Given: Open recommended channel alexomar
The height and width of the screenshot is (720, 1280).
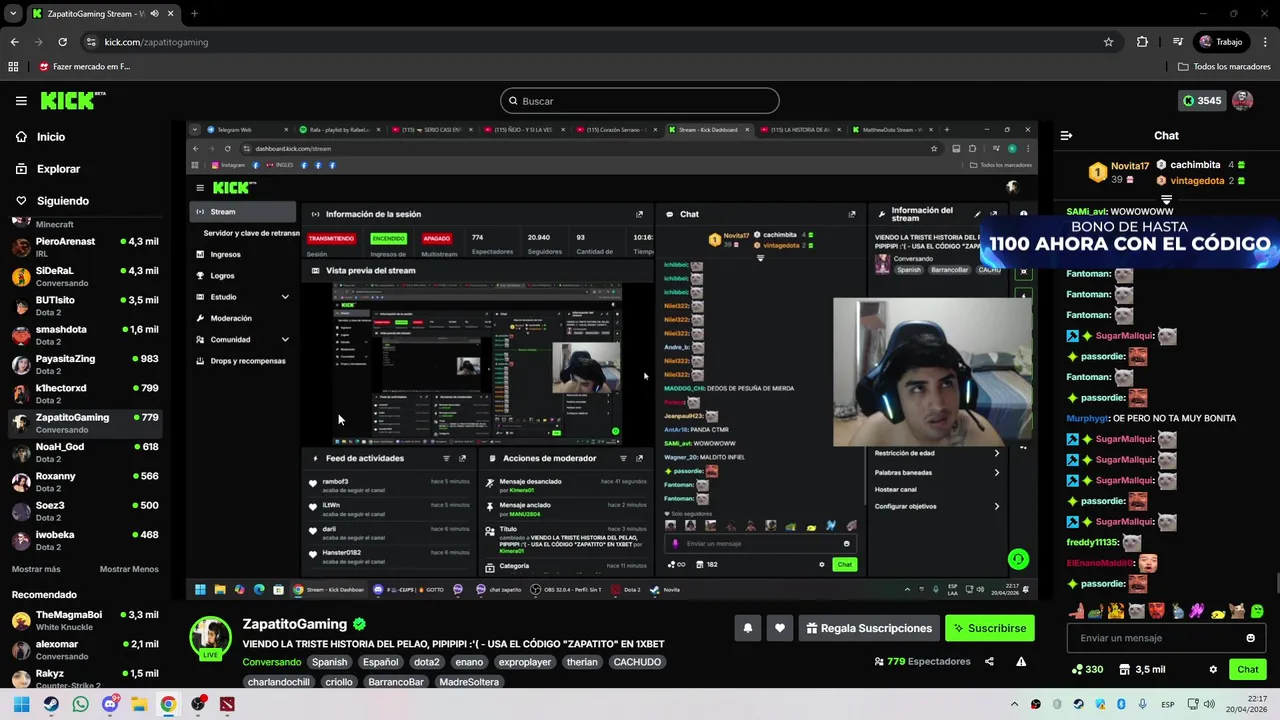Looking at the screenshot, I should (86, 649).
